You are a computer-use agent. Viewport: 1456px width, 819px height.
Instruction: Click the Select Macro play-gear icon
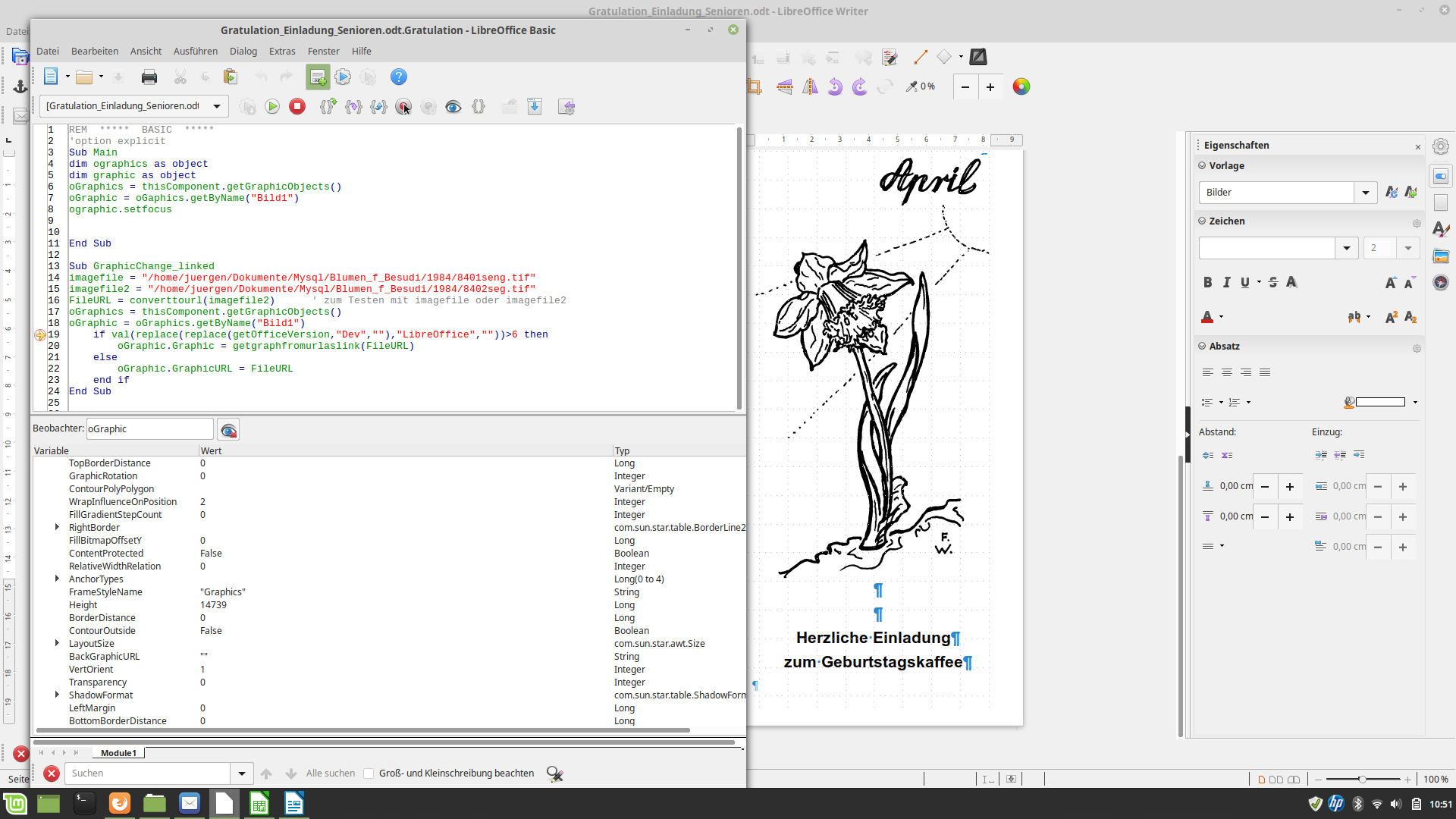(343, 77)
